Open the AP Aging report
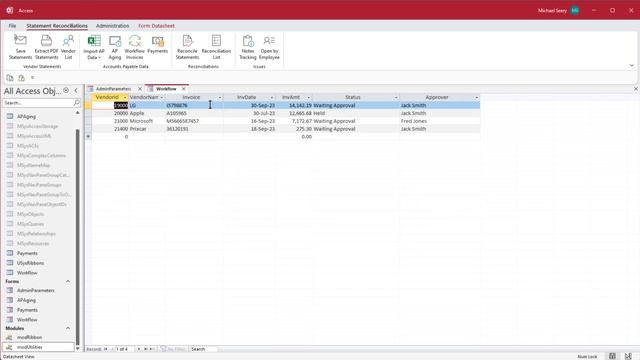This screenshot has height=360, width=640. 115,47
